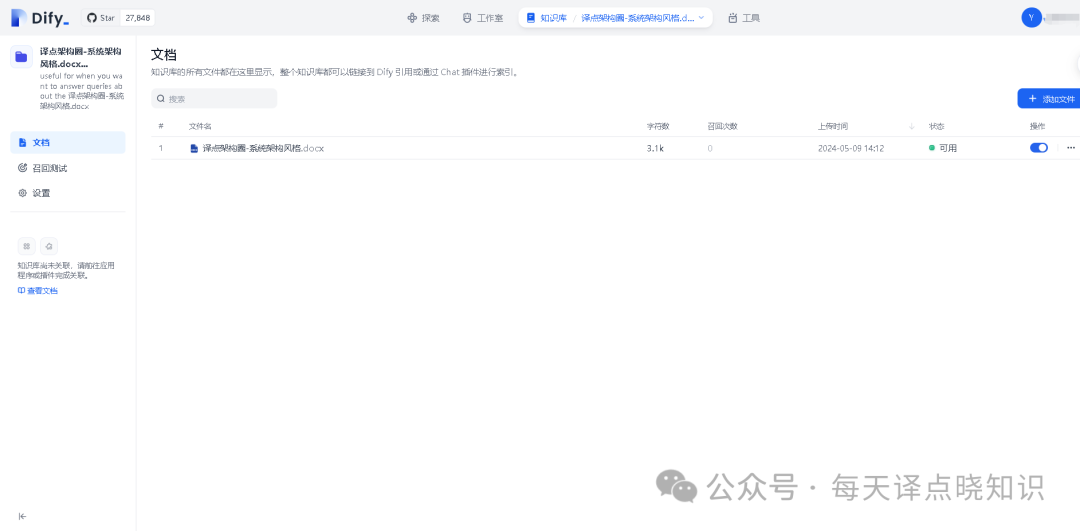This screenshot has width=1080, height=531.
Task: Click the 可用 status indicator
Action: point(942,148)
